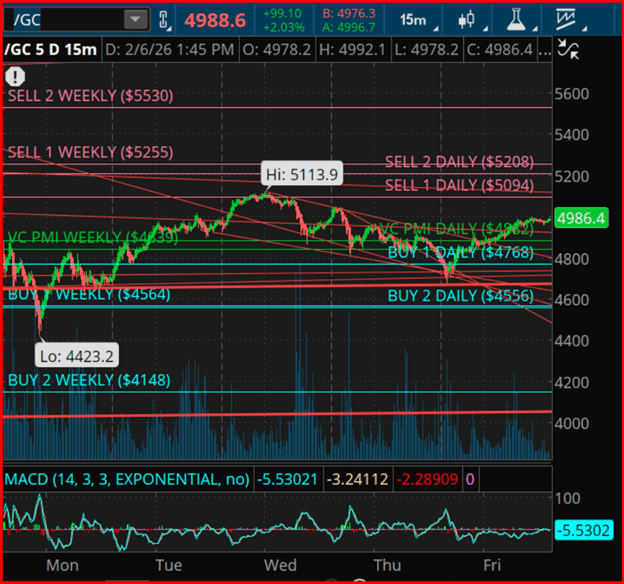Select the BUY 2 WEEKLY ($4148) level label
This screenshot has height=584, width=624.
[88, 380]
